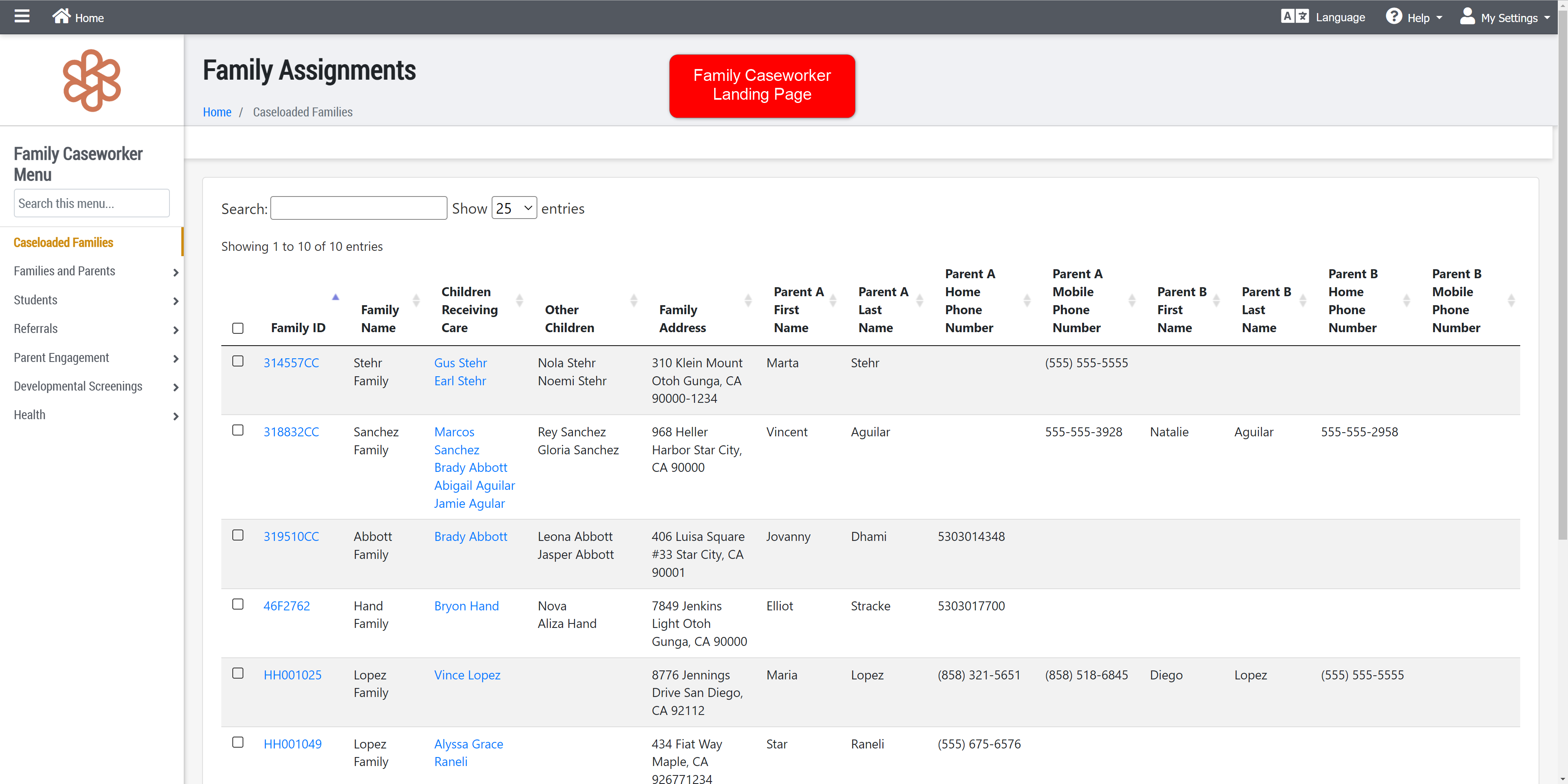This screenshot has width=1568, height=784.
Task: Sort by Family ID column arrow
Action: pos(335,297)
